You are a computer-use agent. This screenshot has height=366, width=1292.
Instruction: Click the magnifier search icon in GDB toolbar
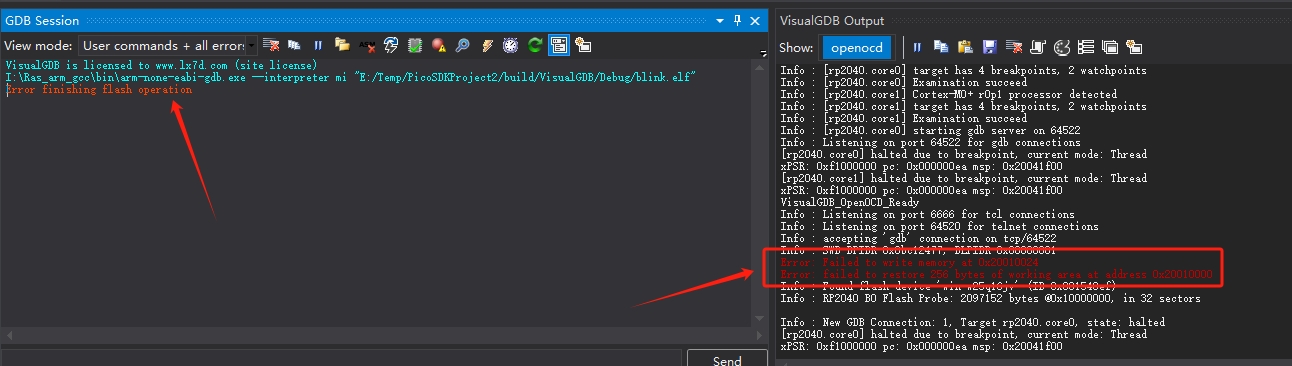point(462,45)
